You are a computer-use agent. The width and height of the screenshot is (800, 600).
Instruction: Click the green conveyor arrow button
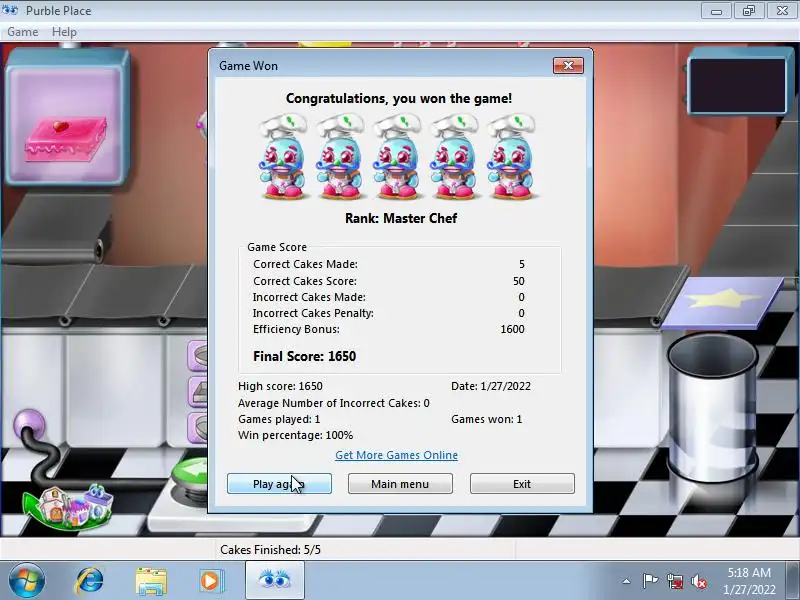190,474
